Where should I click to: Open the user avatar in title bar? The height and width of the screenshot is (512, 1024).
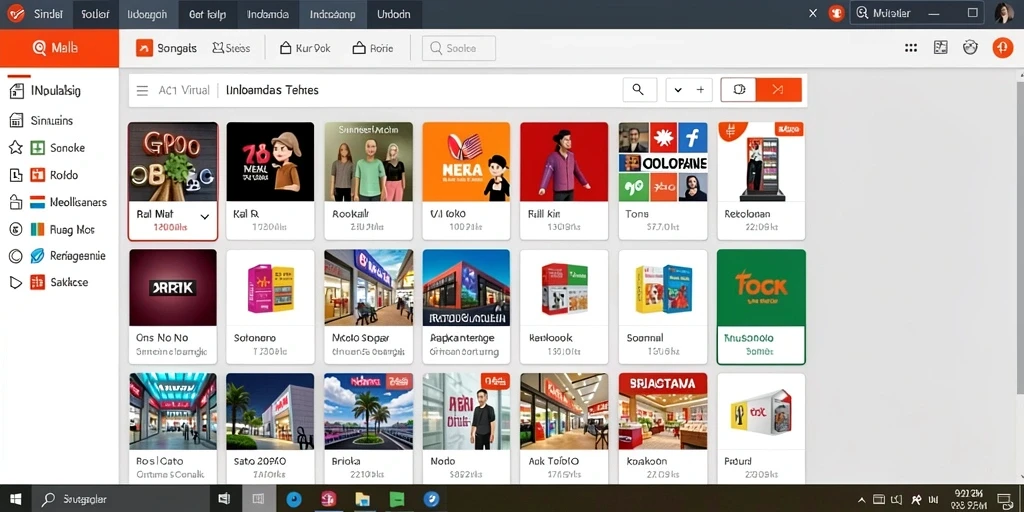coord(1004,13)
